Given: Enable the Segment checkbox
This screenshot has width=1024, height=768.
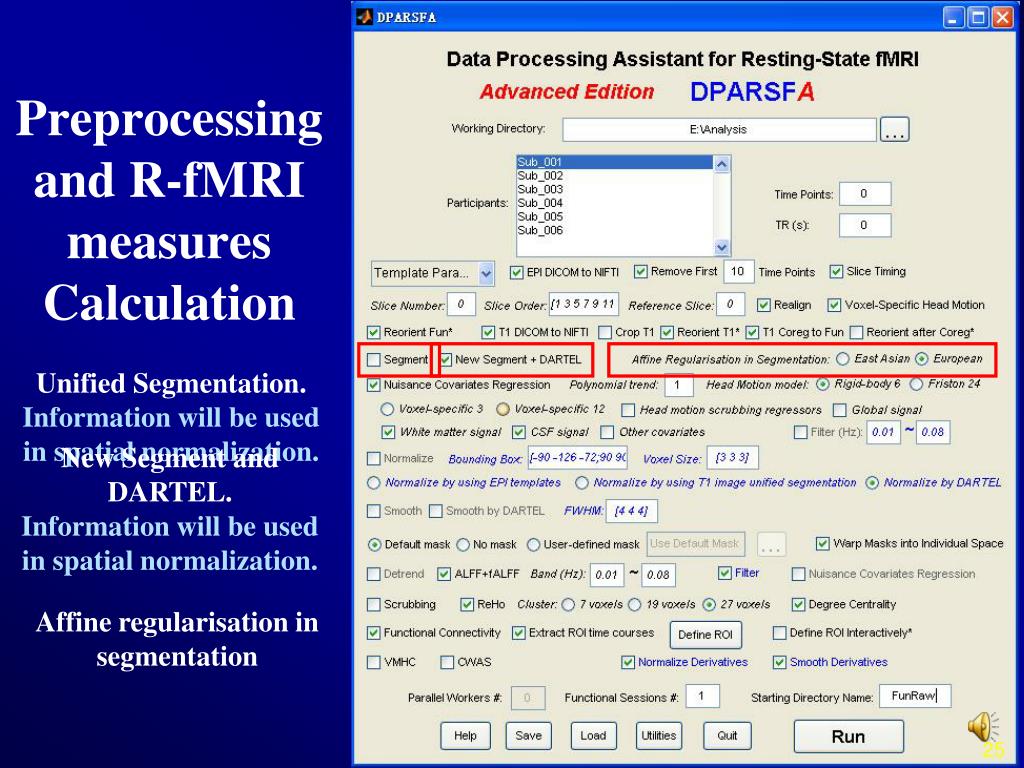Looking at the screenshot, I should pyautogui.click(x=374, y=359).
